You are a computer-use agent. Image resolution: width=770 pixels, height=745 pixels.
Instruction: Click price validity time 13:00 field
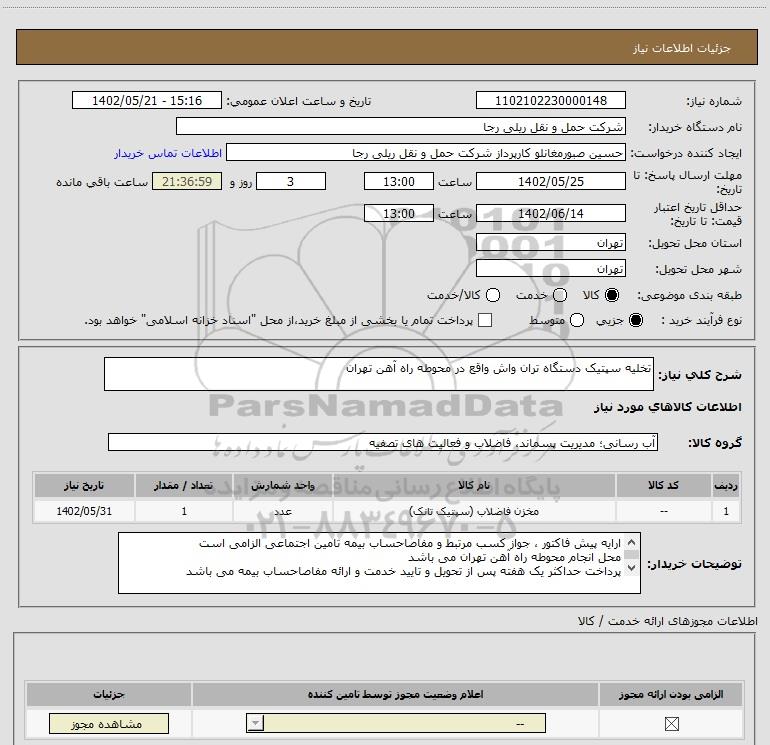pos(399,213)
